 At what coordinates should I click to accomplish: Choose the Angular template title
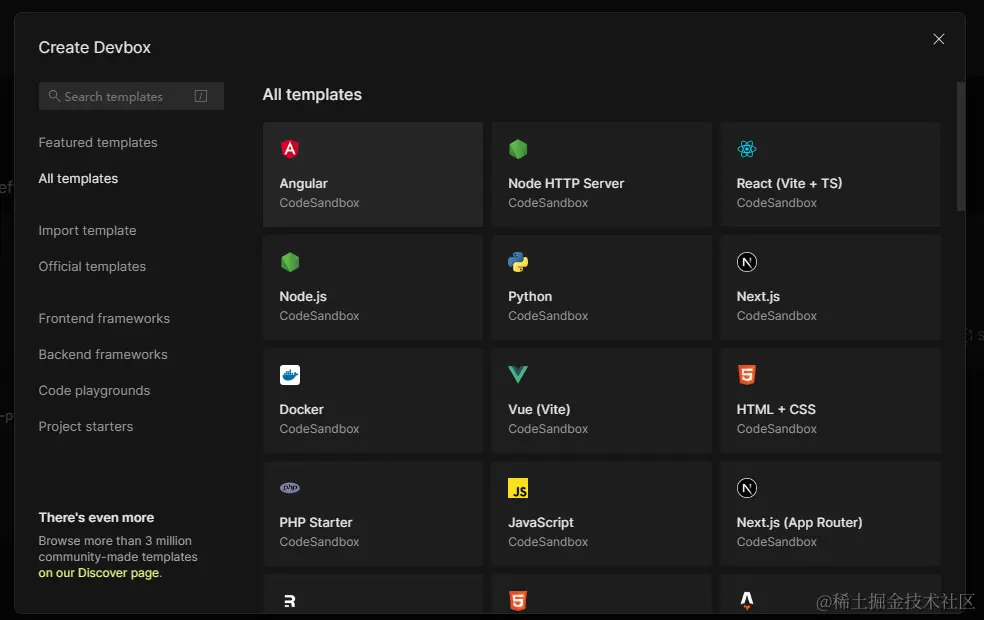(x=304, y=183)
